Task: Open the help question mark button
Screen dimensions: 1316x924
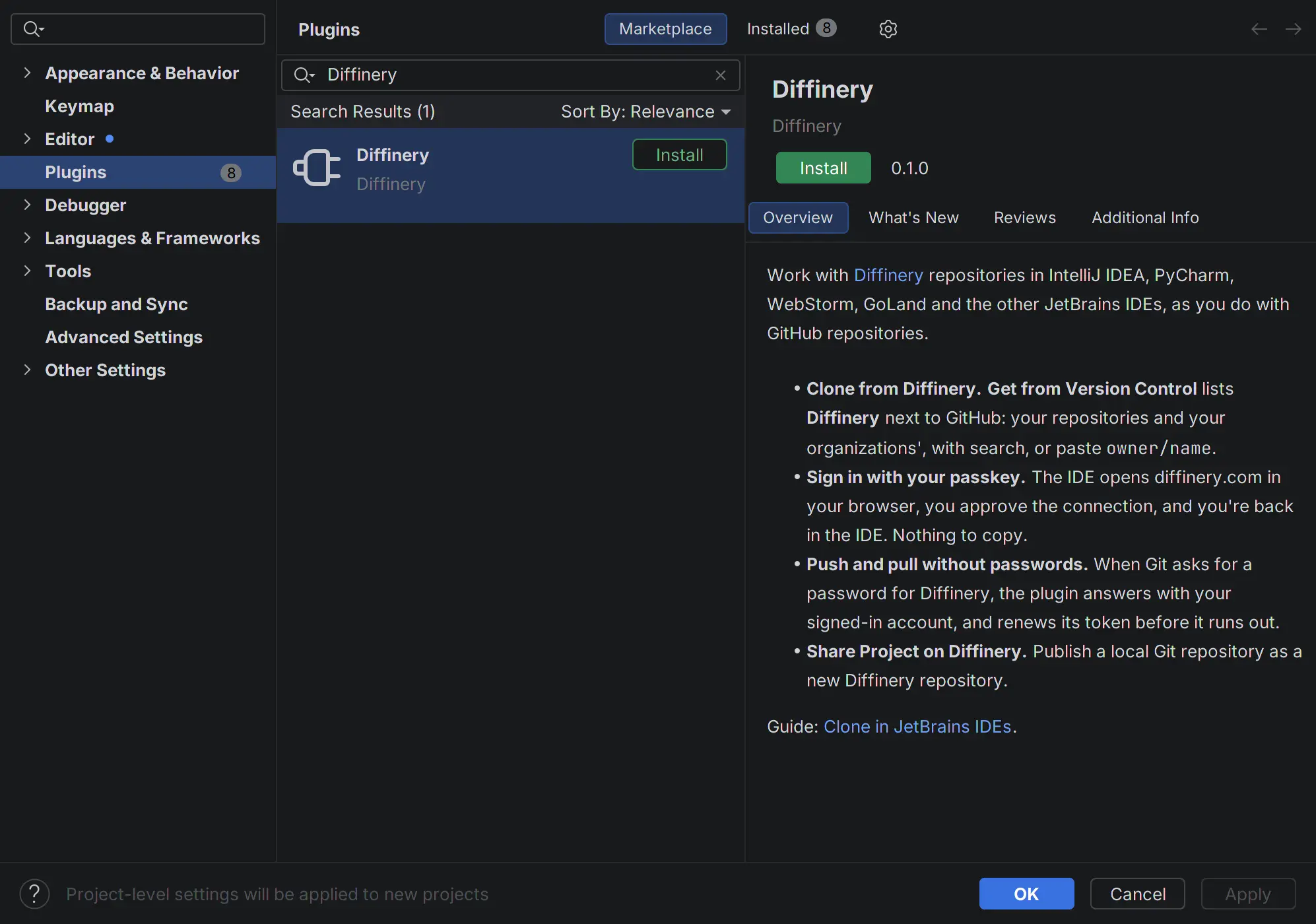Action: [35, 894]
